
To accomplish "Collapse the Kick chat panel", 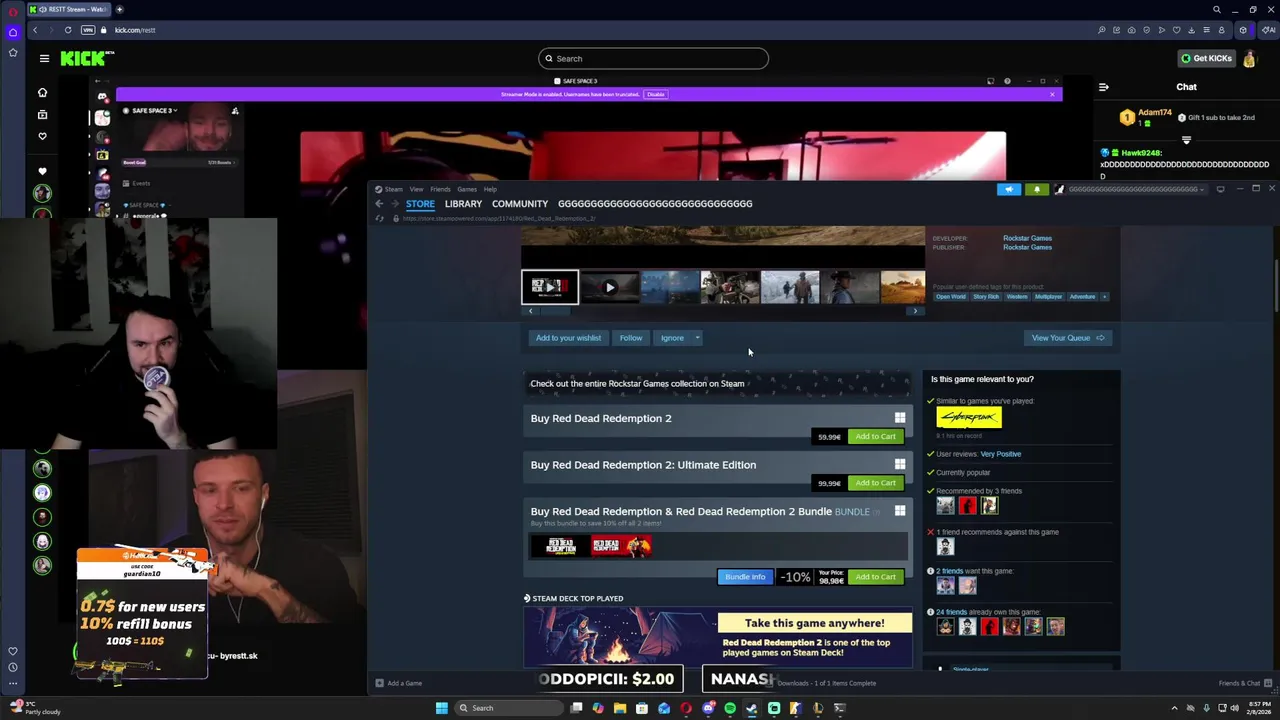I will click(x=1104, y=87).
